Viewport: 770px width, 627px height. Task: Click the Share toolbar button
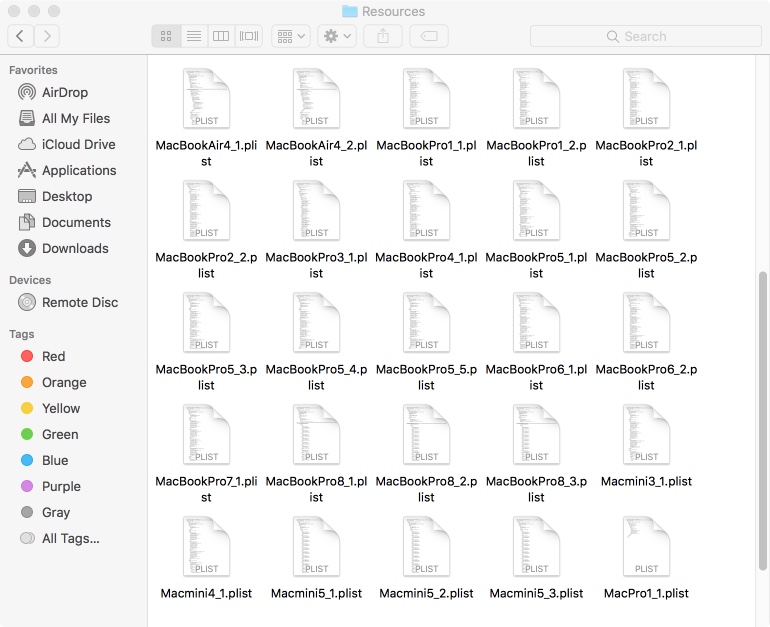tap(383, 36)
